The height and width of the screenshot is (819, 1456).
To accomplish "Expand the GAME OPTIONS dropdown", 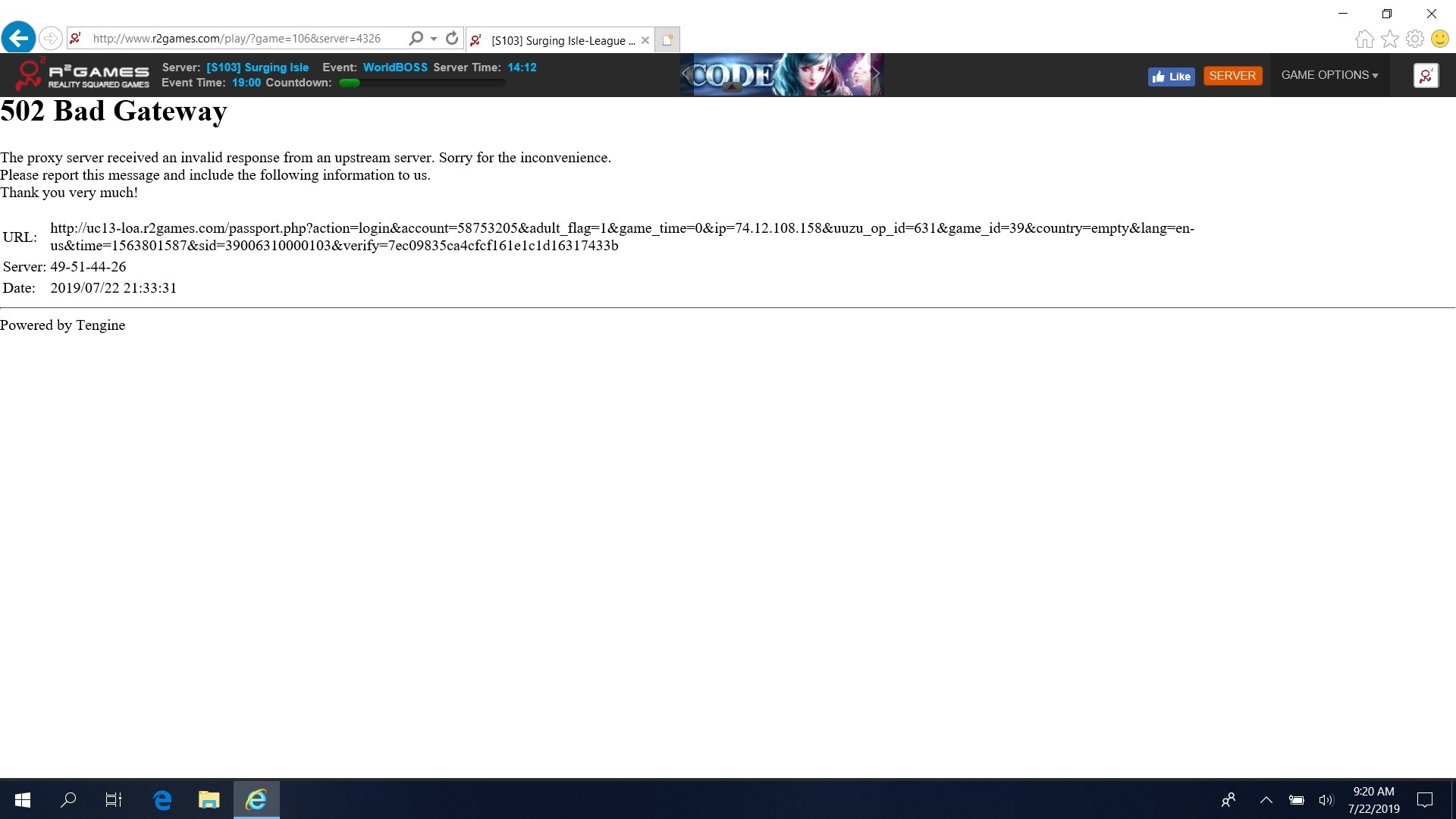I will (x=1329, y=75).
